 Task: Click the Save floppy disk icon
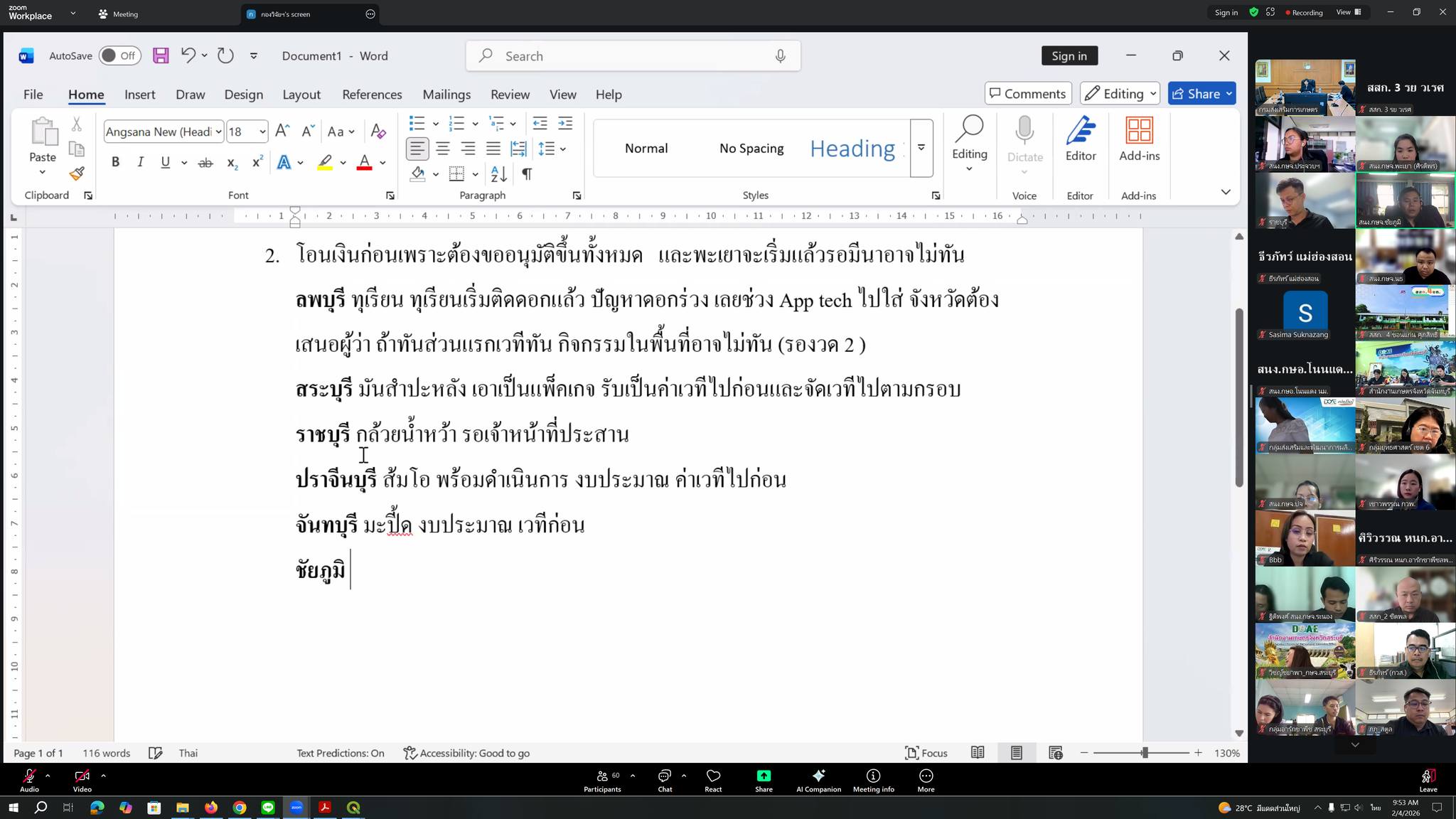[x=161, y=55]
